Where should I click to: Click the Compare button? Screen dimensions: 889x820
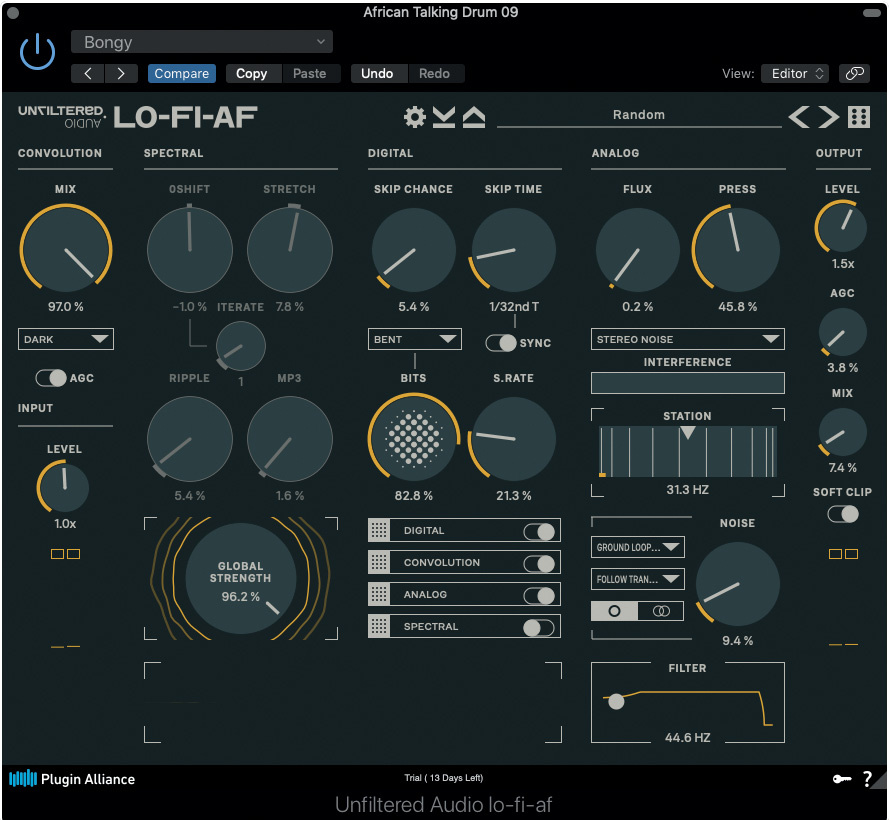pos(181,73)
